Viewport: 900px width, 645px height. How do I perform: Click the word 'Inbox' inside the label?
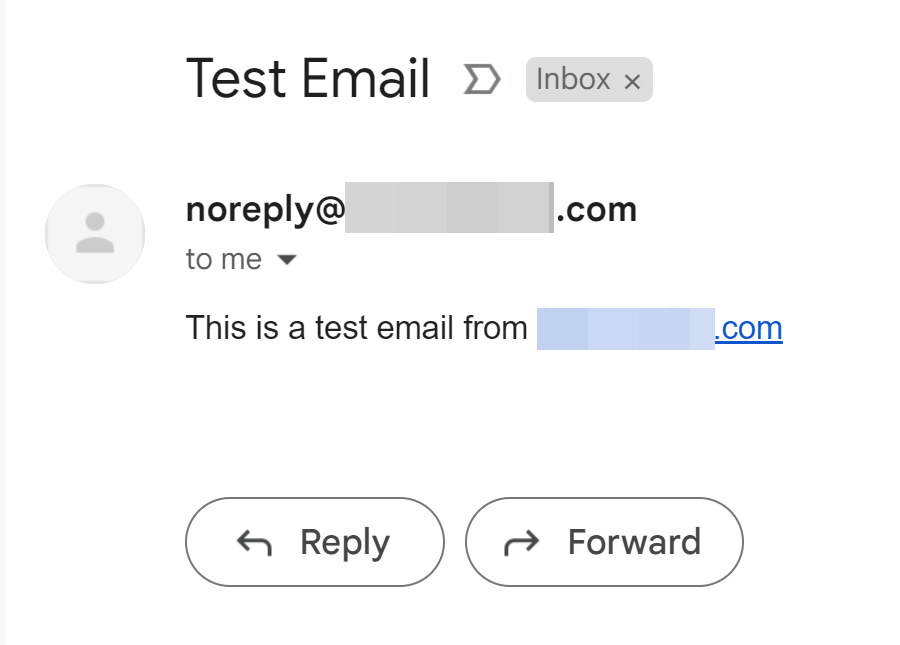[573, 79]
